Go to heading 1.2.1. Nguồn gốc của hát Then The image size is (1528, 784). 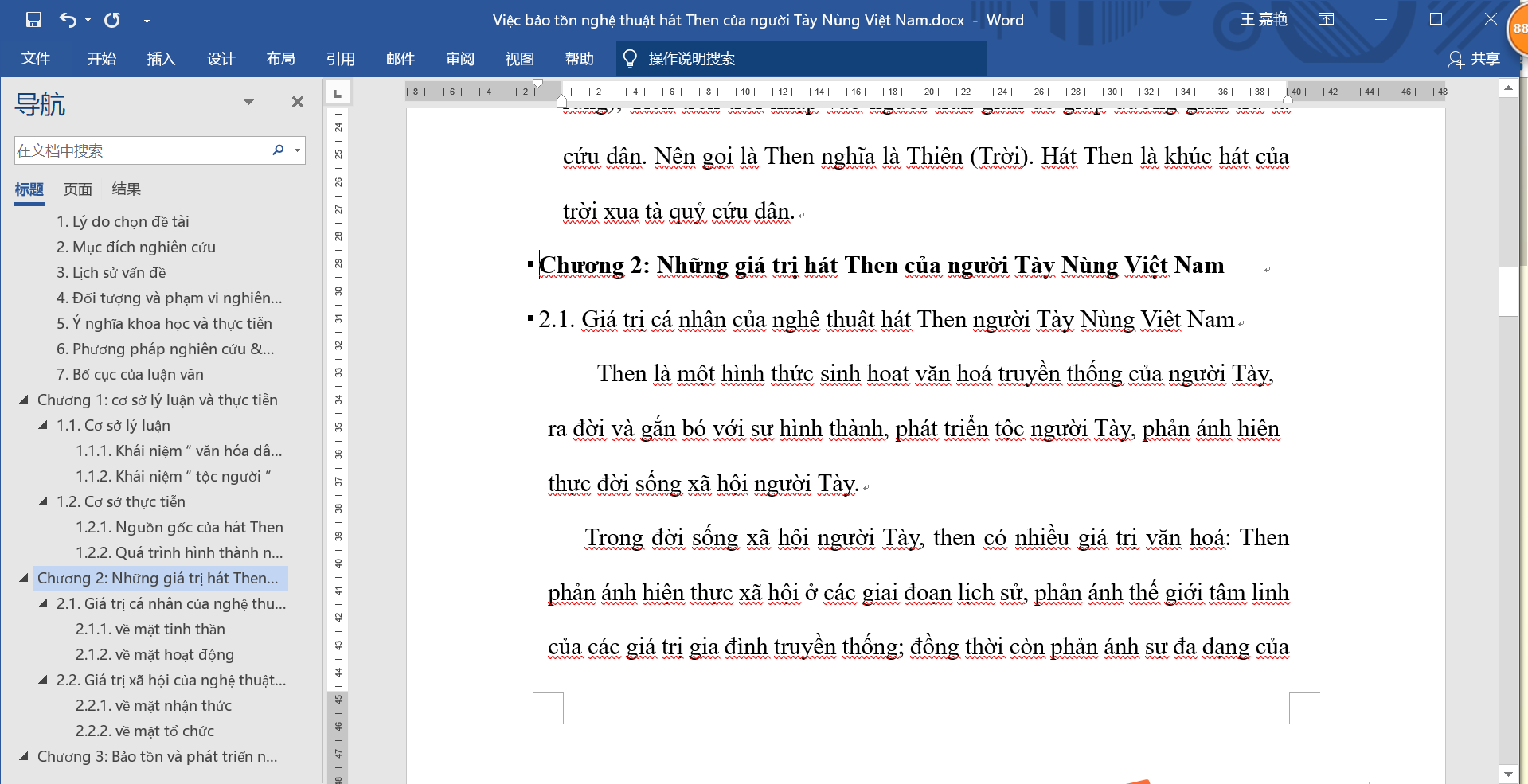(179, 527)
